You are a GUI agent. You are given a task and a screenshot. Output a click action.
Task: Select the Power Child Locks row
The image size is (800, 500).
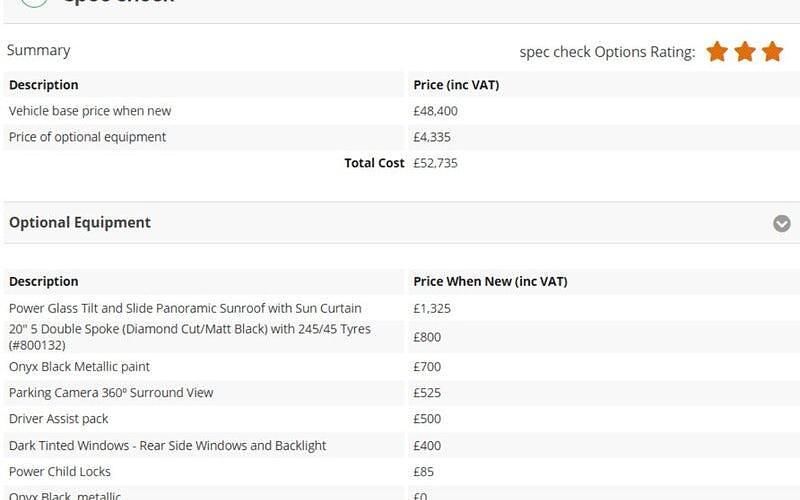400,471
